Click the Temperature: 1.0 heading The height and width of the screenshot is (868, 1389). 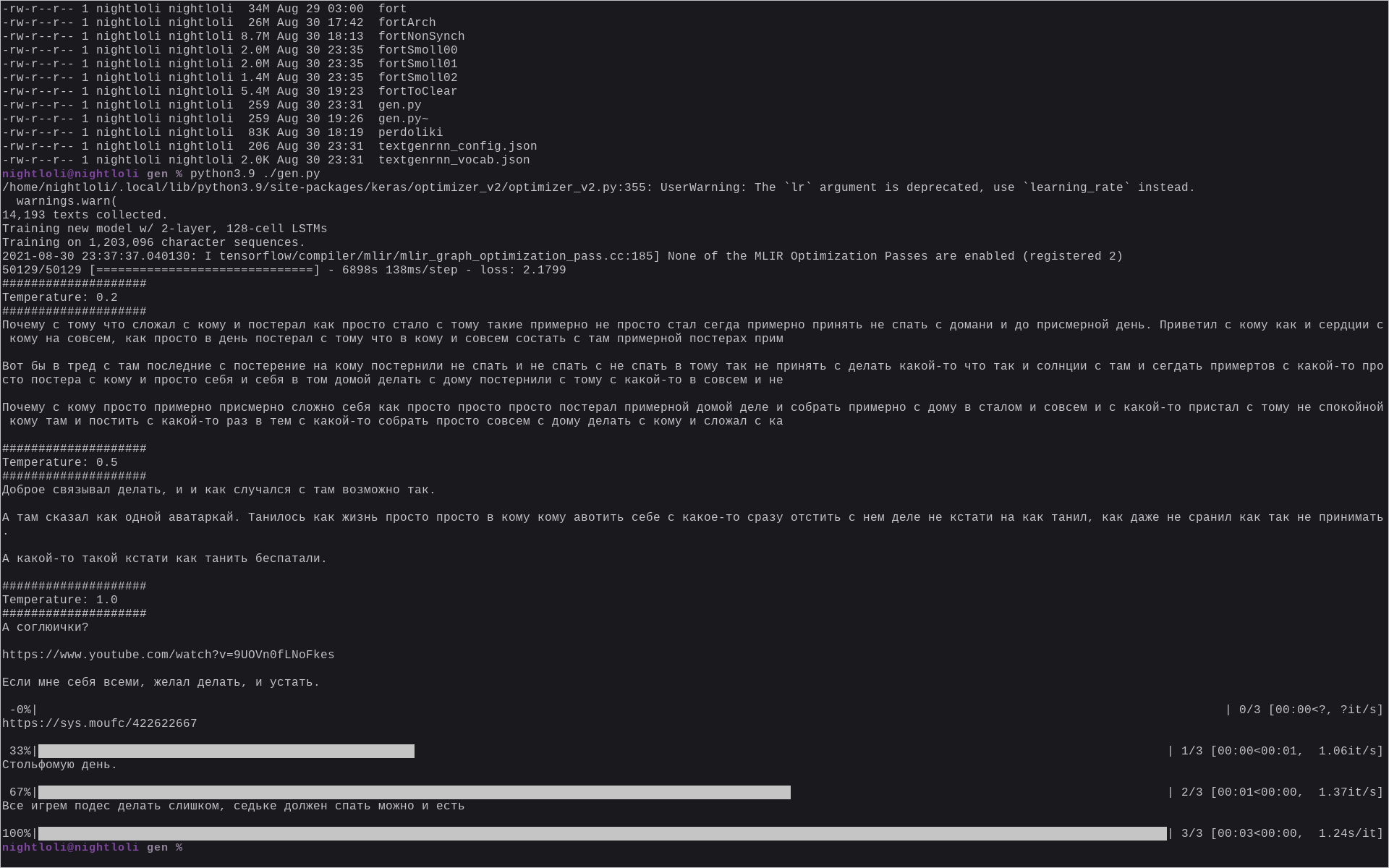(59, 600)
